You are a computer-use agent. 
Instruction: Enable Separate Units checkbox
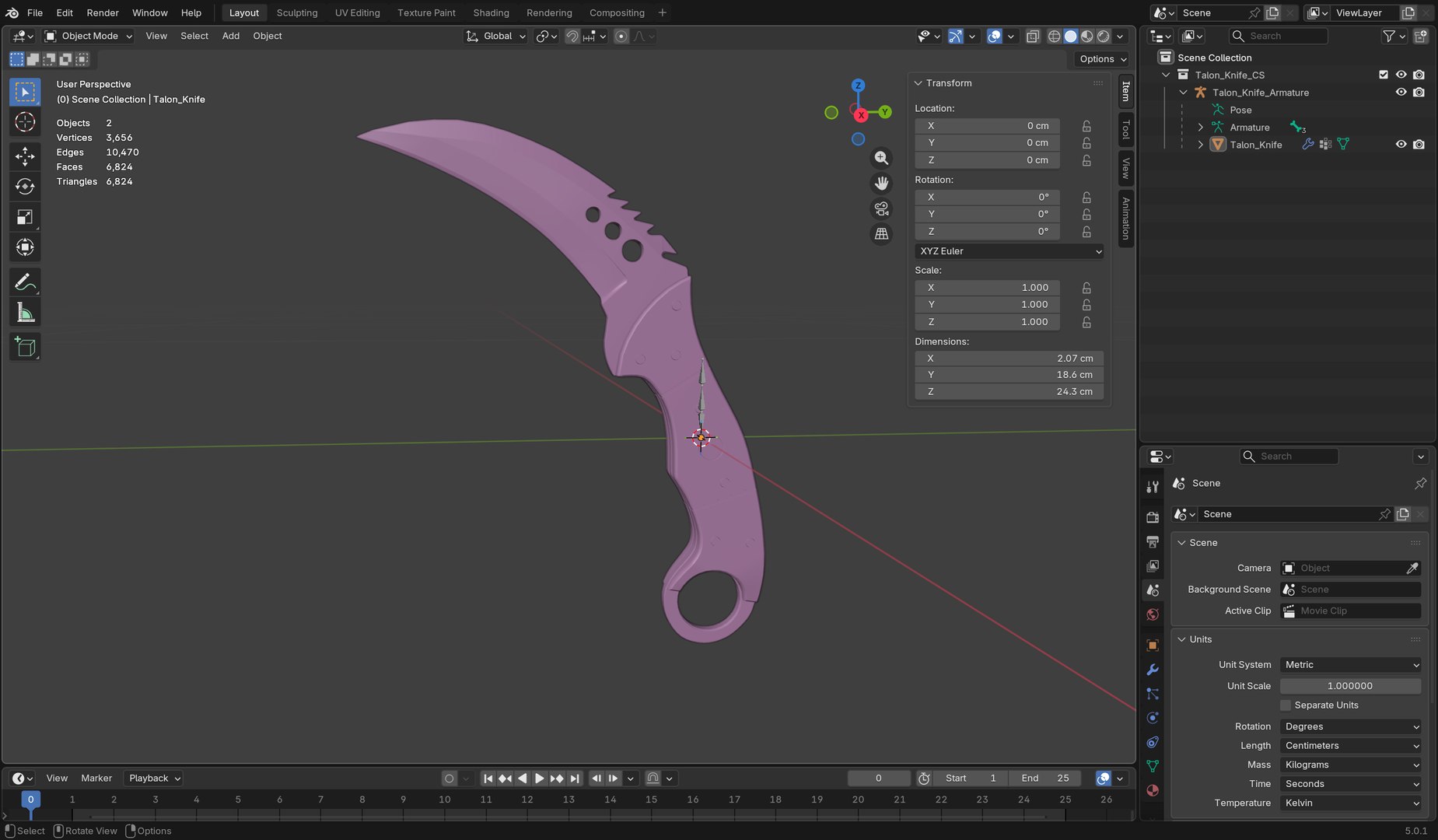1286,705
